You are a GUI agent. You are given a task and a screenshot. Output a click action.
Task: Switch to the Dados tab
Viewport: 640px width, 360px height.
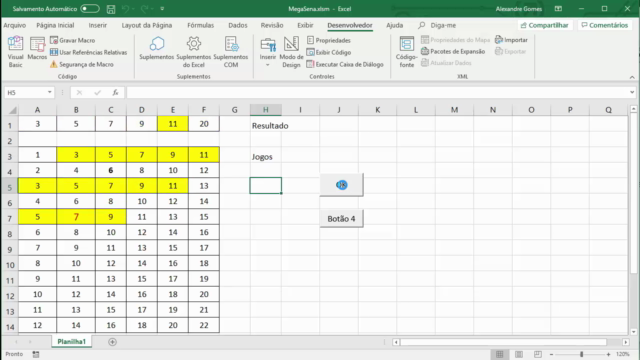(x=238, y=25)
